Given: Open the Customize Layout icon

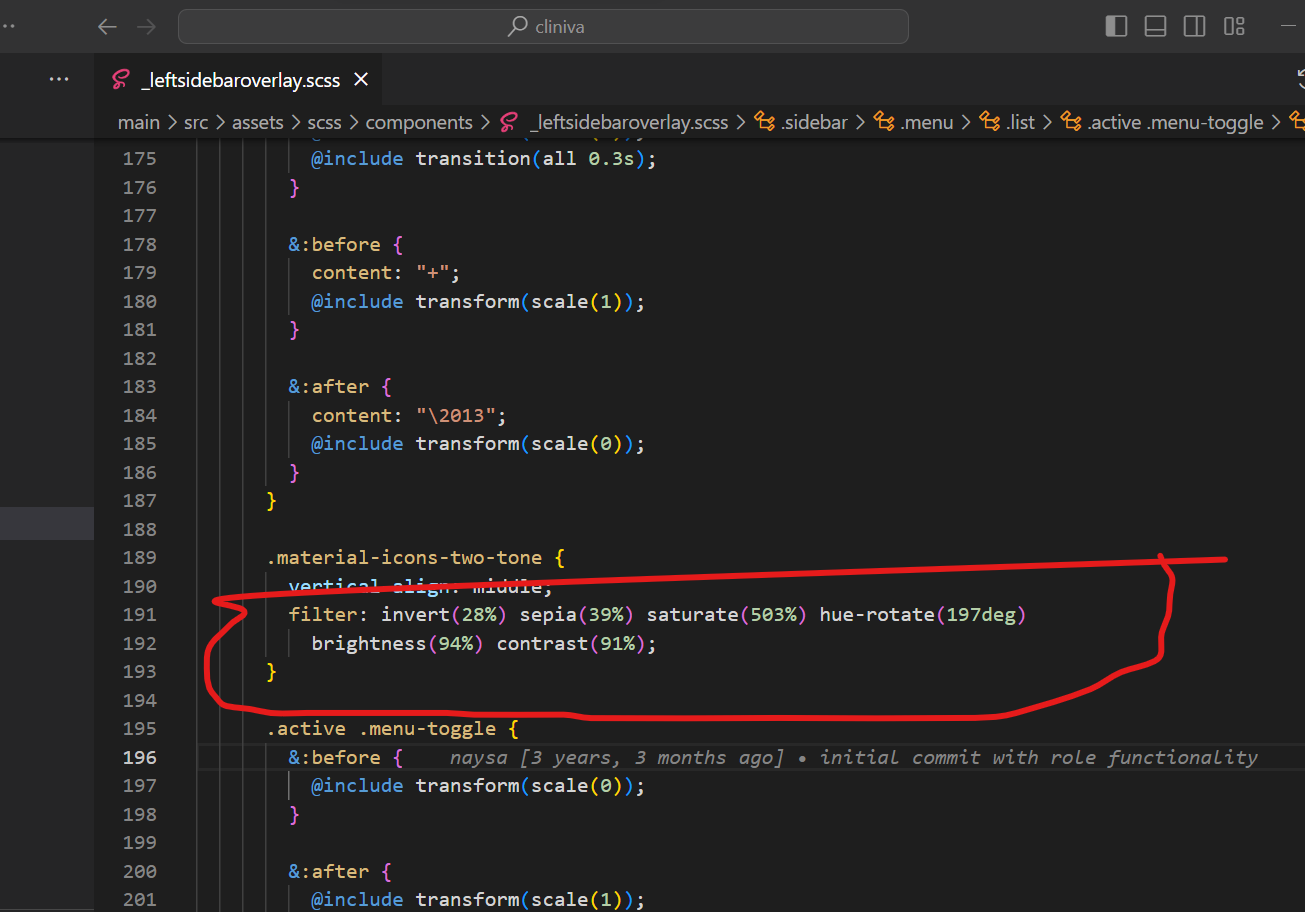Looking at the screenshot, I should [1234, 27].
